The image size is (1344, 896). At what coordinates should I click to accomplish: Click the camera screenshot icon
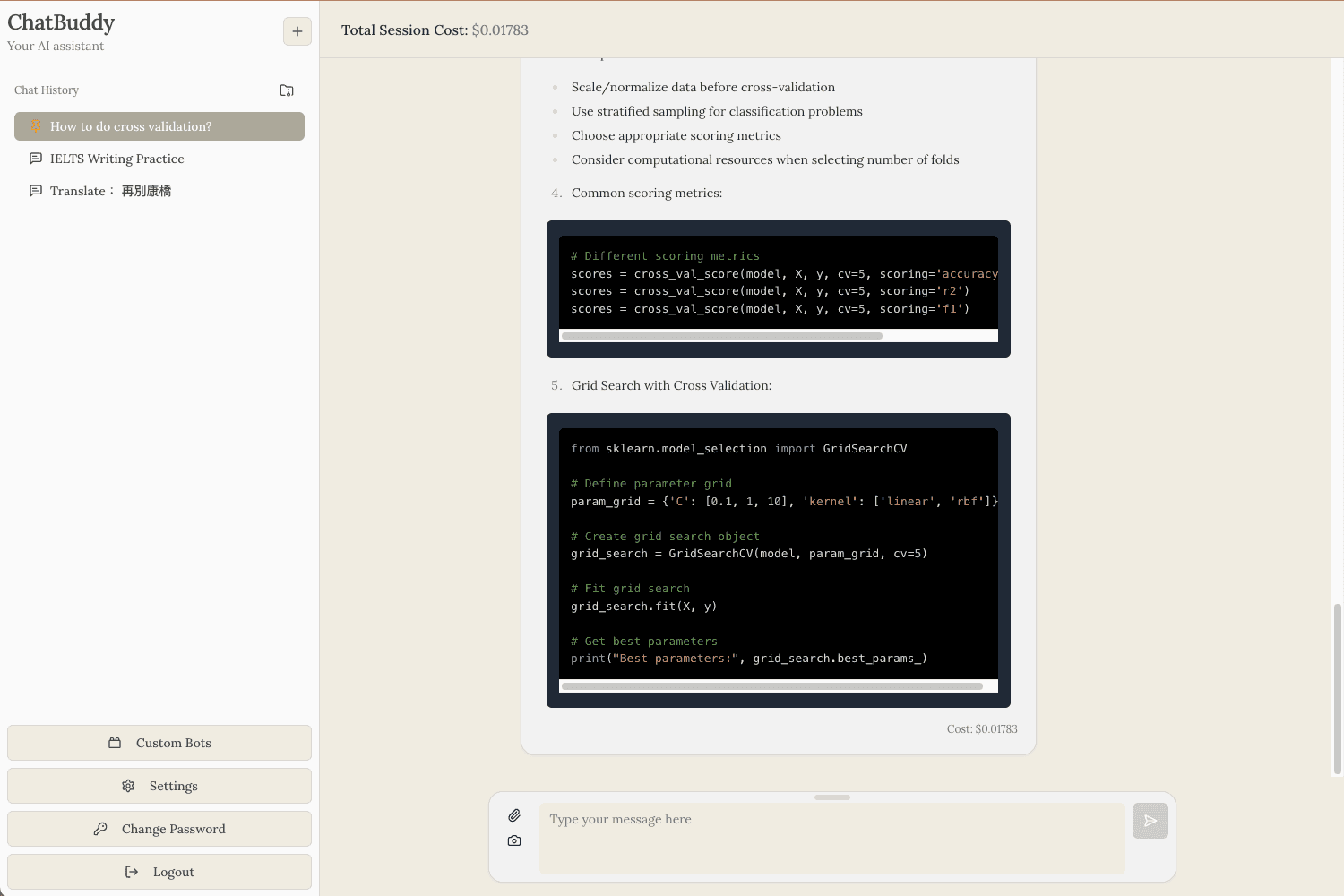(514, 840)
